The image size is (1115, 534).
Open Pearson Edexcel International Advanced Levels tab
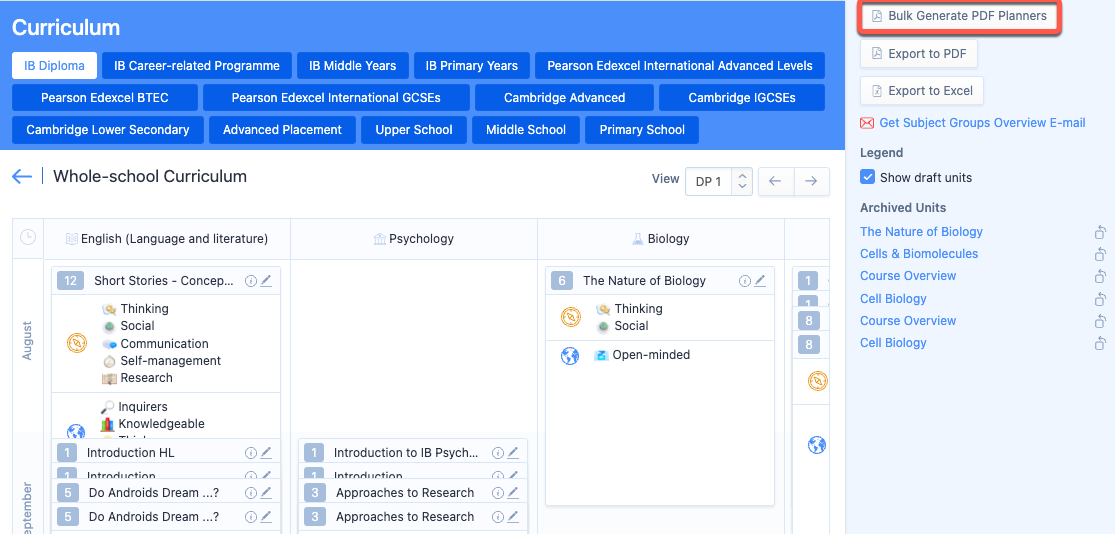pos(680,65)
